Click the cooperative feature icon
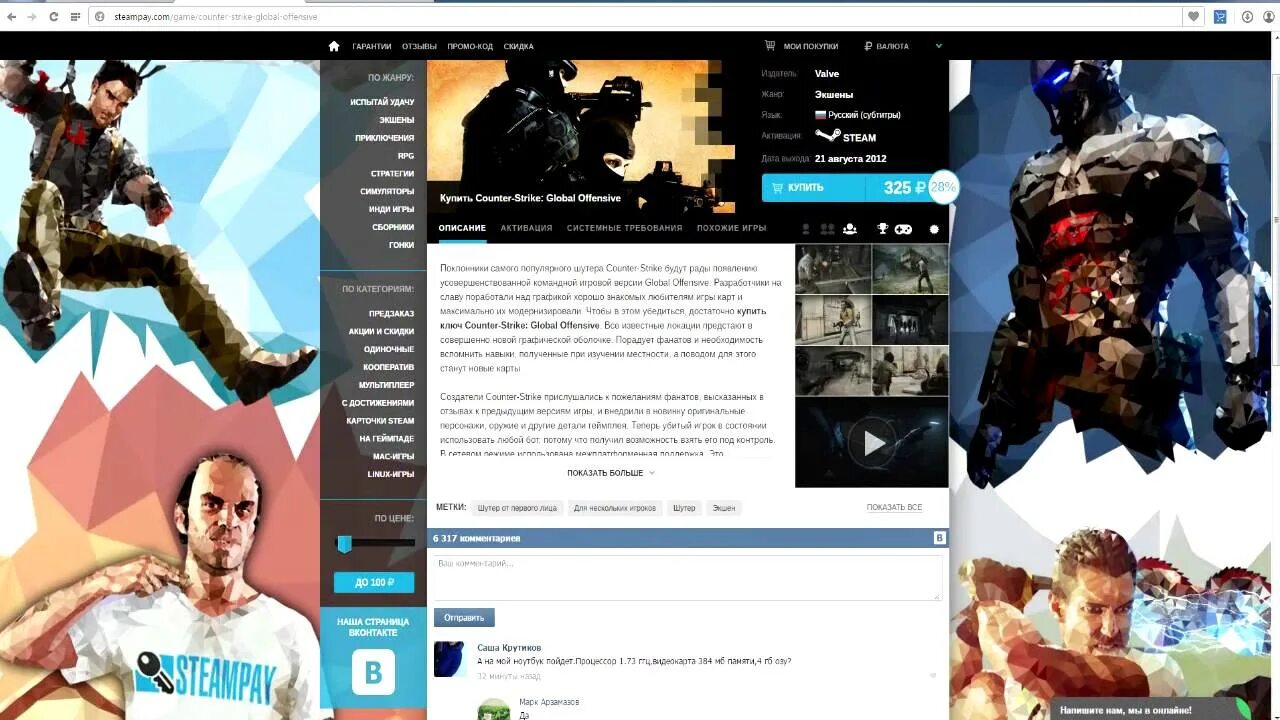This screenshot has height=720, width=1280. 850,229
